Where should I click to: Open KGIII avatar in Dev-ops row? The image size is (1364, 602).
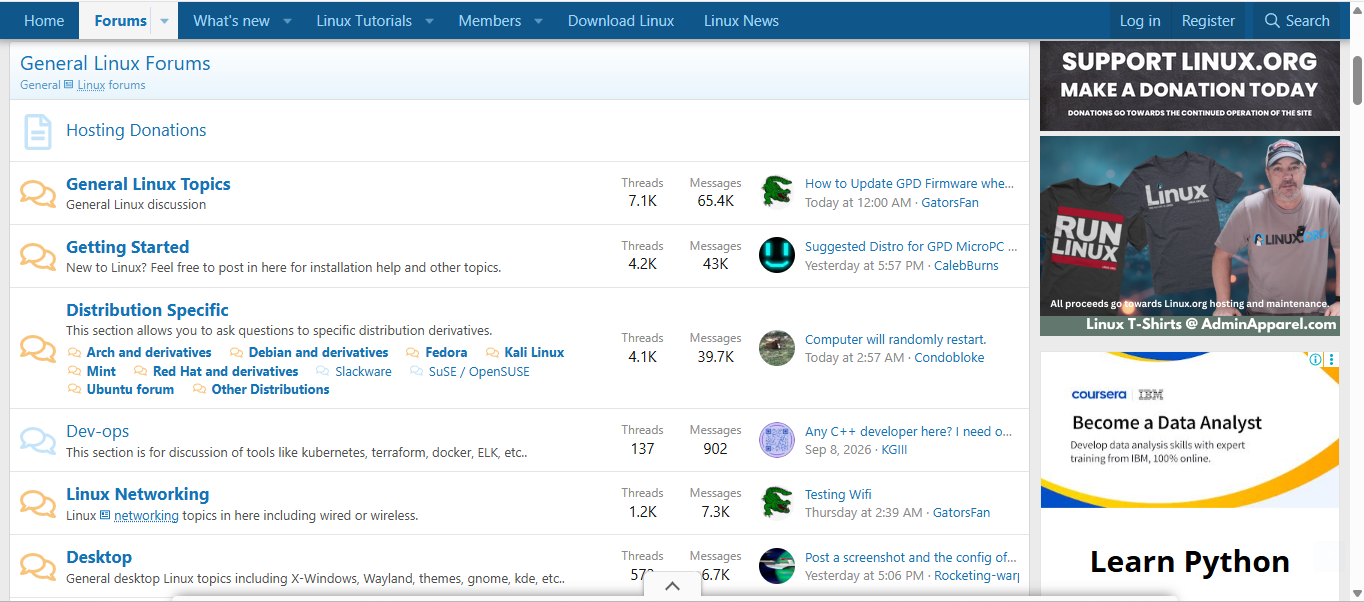click(777, 440)
